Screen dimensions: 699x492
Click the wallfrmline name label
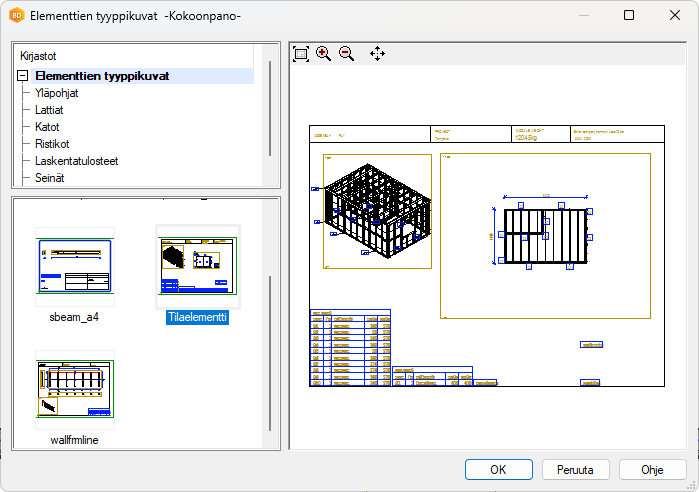pos(74,440)
